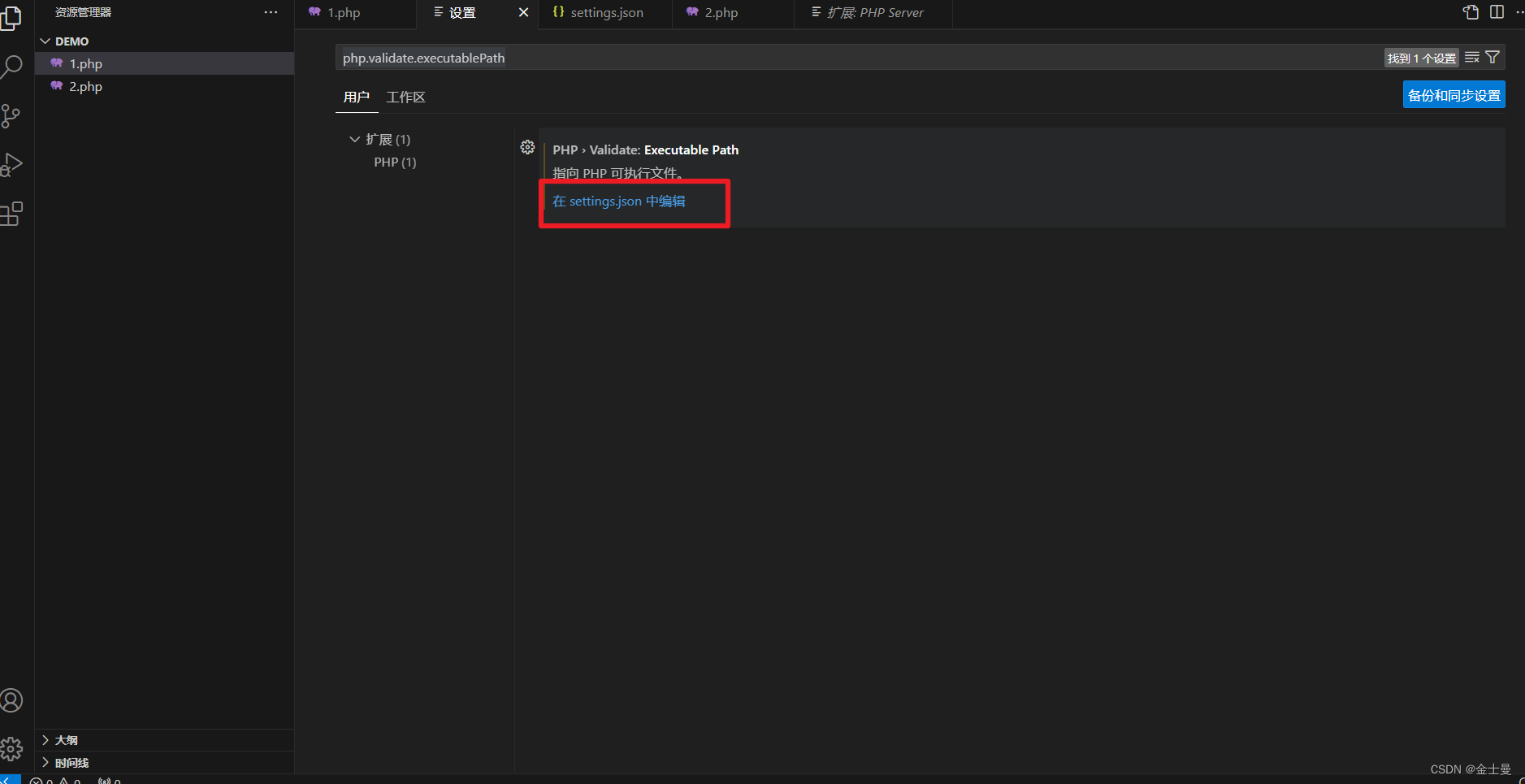Select PHP (1) in settings tree
Viewport: 1525px width, 784px height.
(395, 162)
